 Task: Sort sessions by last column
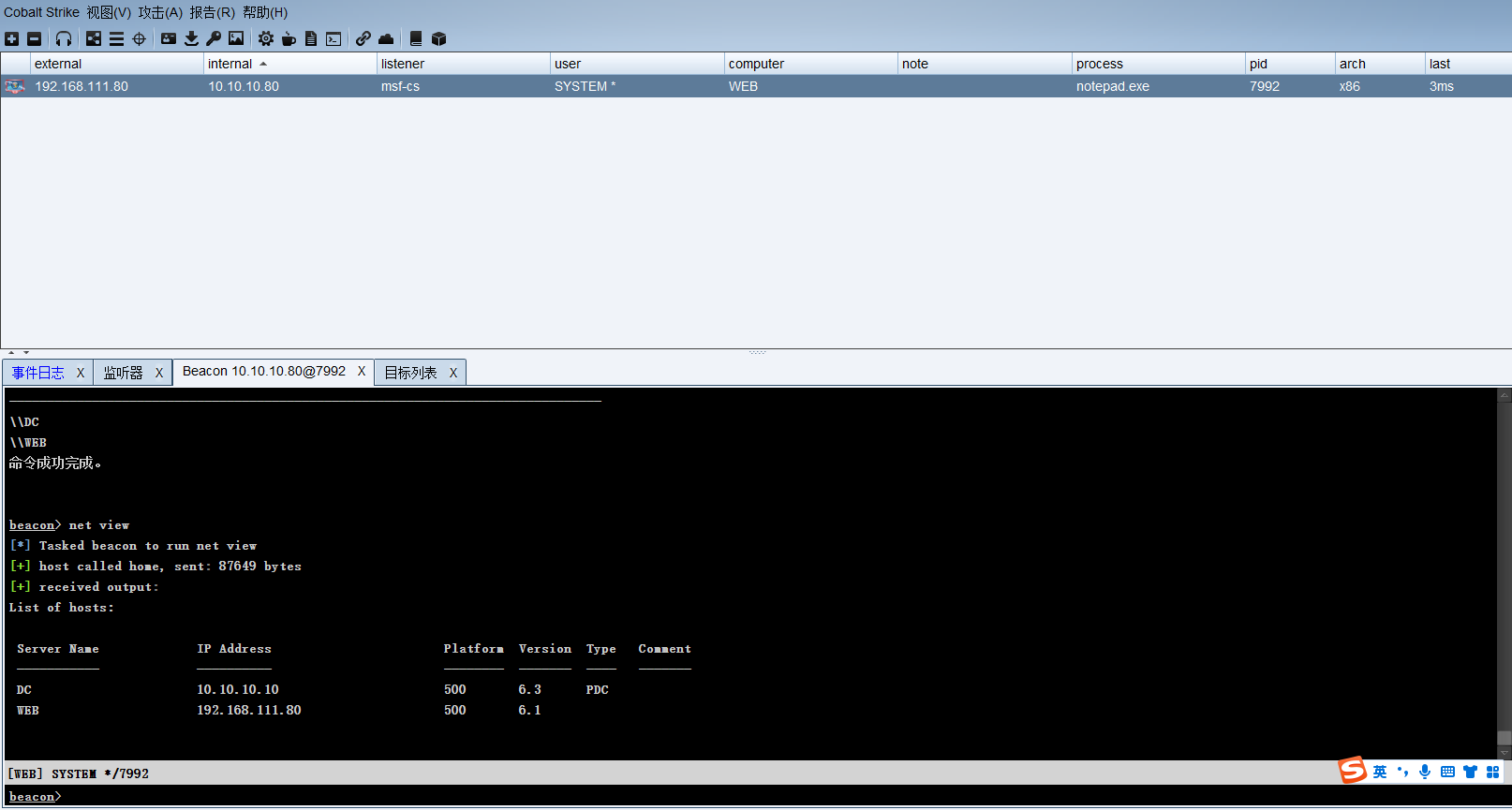point(1468,64)
